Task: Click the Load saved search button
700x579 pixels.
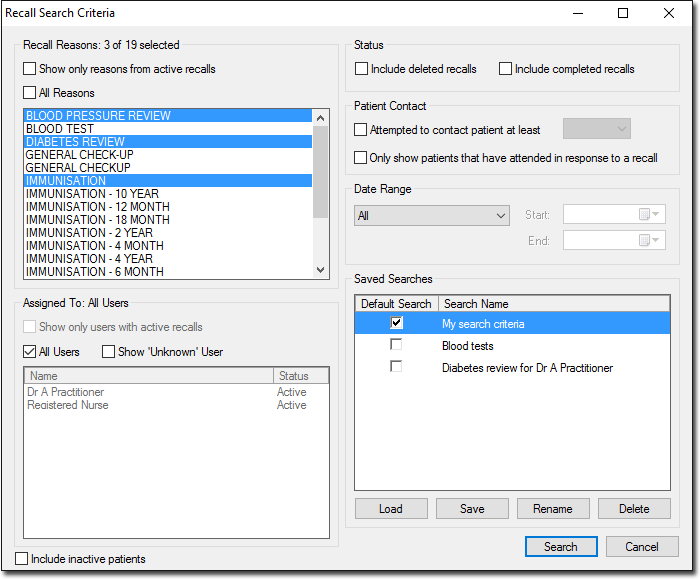Action: (x=391, y=508)
